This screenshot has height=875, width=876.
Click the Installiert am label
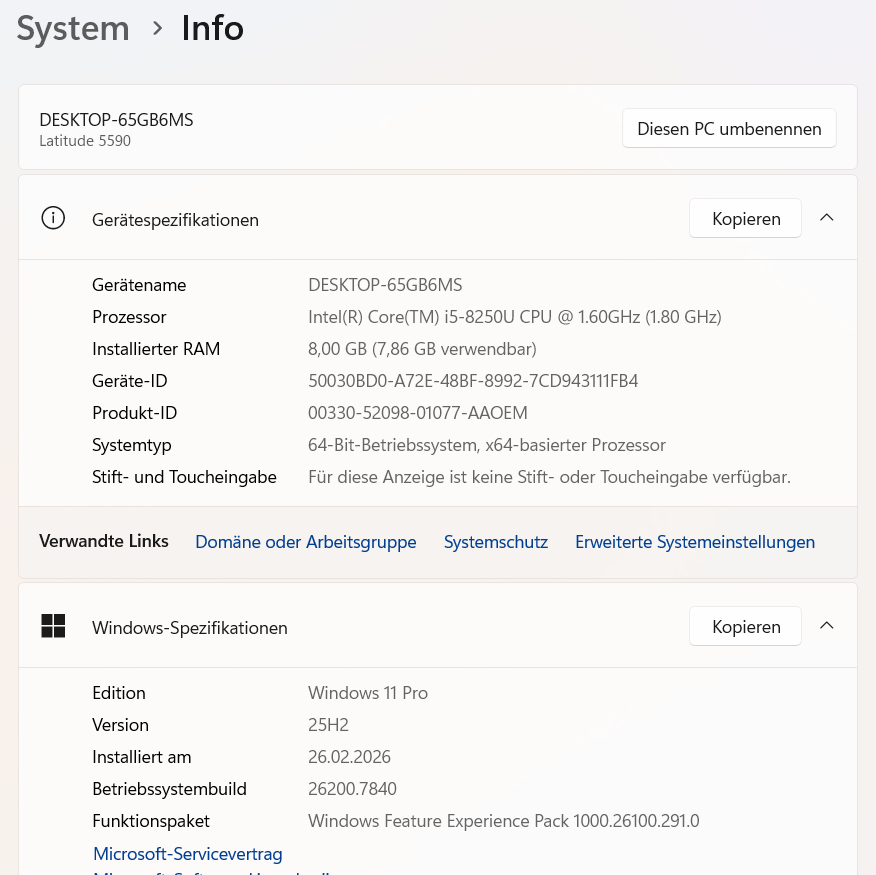(x=142, y=757)
